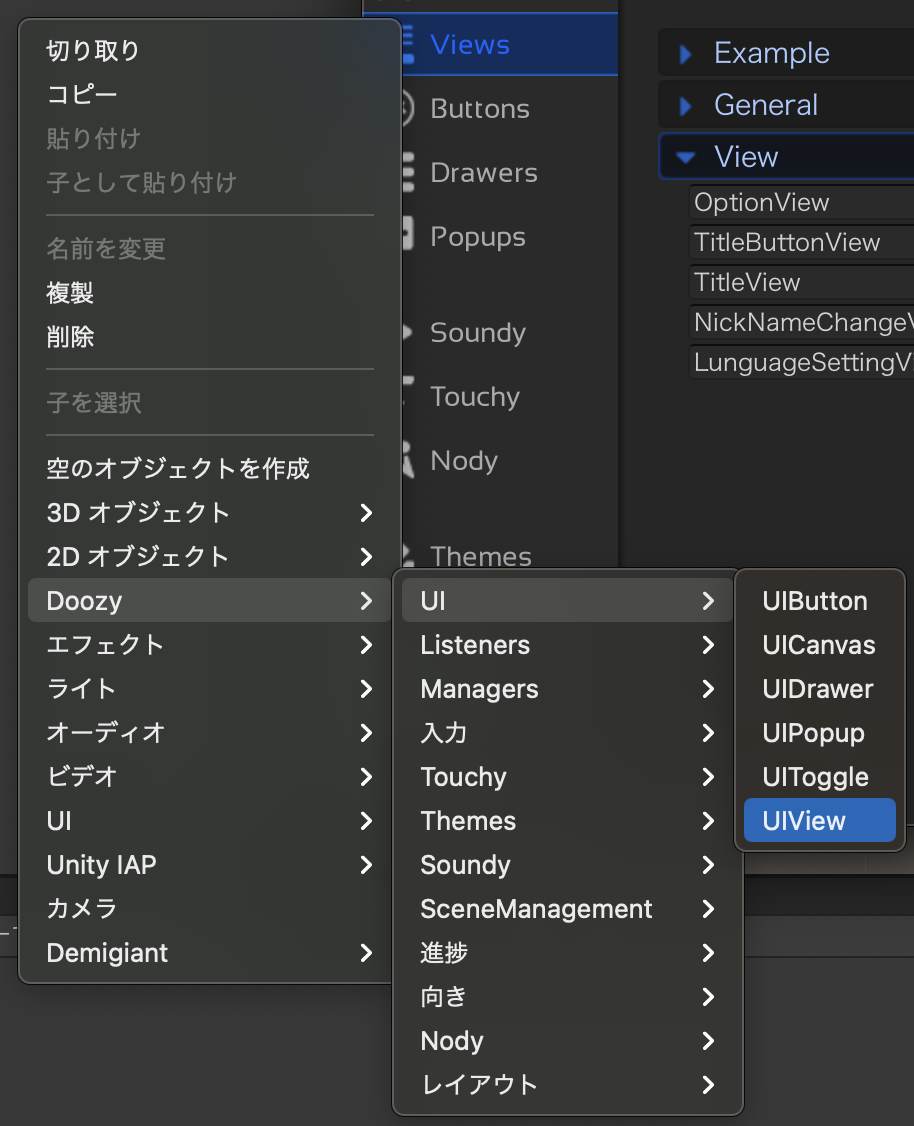Open the 向き submenu
This screenshot has width=914, height=1126.
(x=567, y=997)
